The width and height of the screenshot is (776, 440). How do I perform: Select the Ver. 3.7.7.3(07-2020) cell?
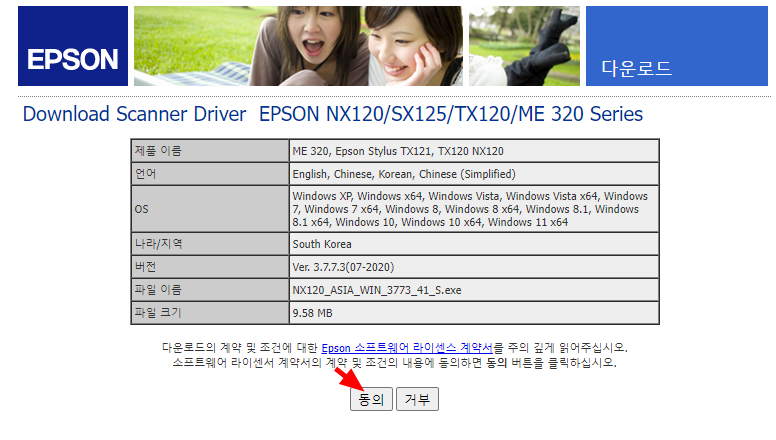pos(474,267)
